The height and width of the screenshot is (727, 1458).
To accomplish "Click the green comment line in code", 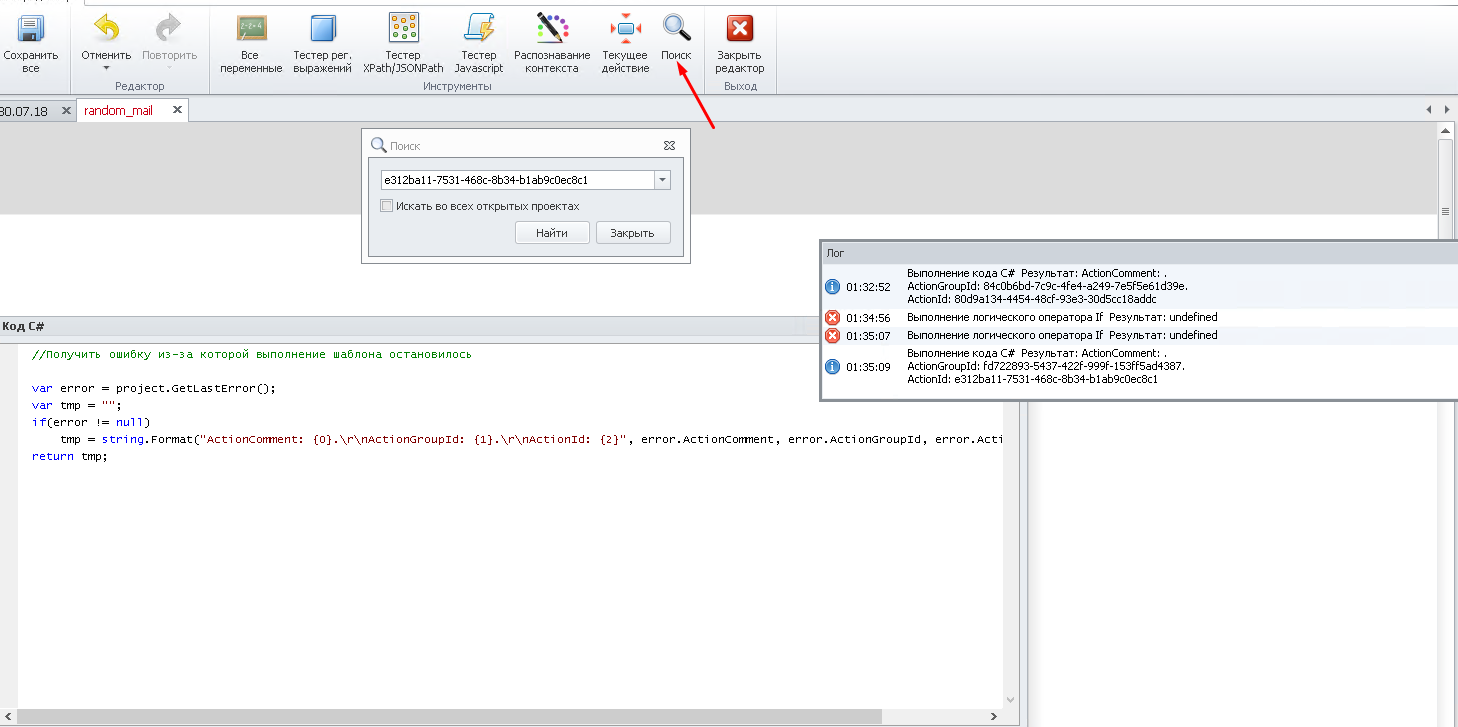I will (x=251, y=354).
